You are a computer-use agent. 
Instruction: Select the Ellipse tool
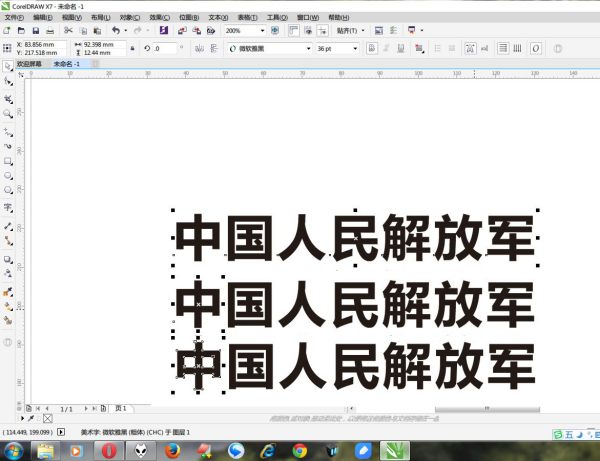(x=8, y=176)
